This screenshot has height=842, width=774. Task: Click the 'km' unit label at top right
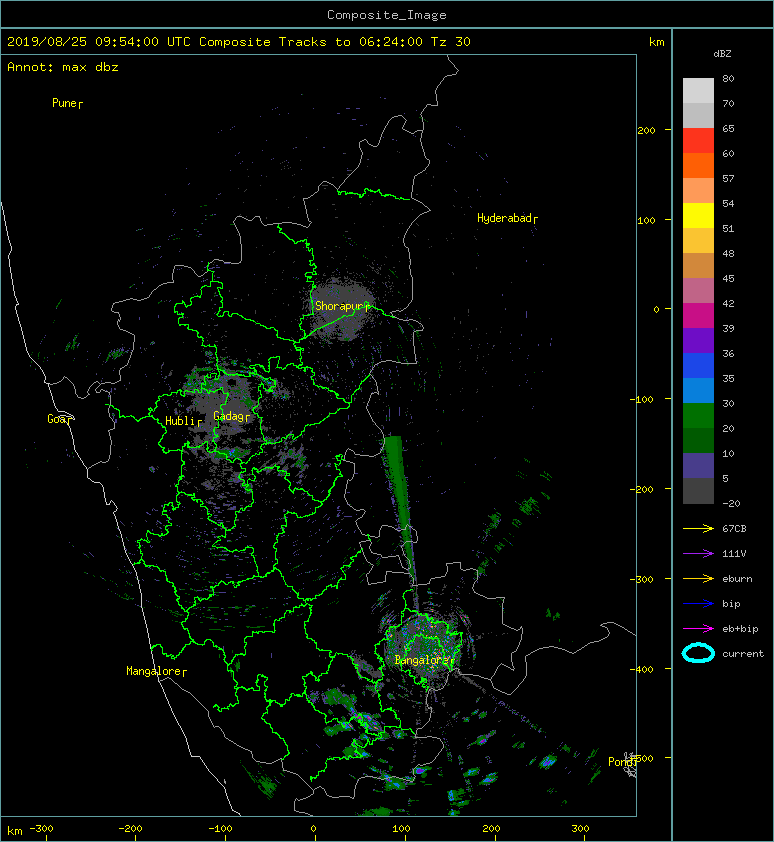click(x=656, y=42)
